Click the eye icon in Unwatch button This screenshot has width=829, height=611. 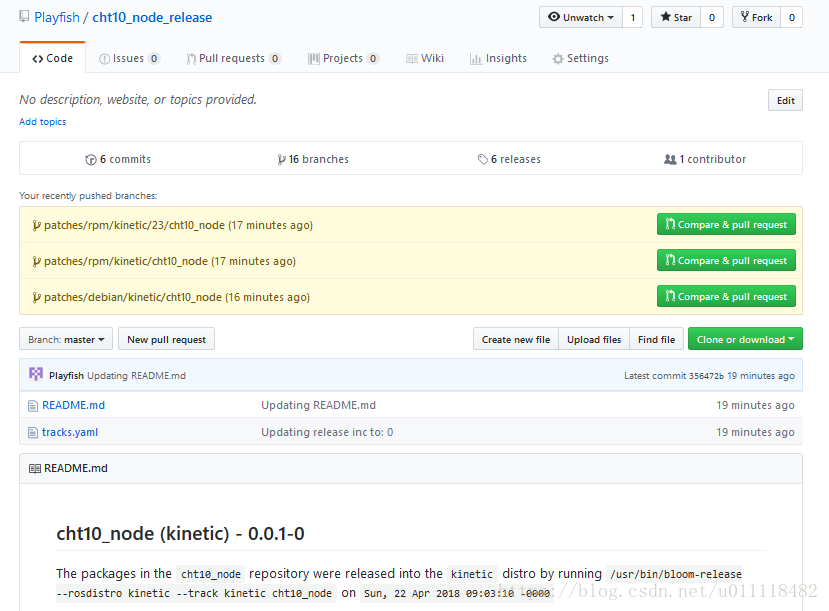coord(554,17)
